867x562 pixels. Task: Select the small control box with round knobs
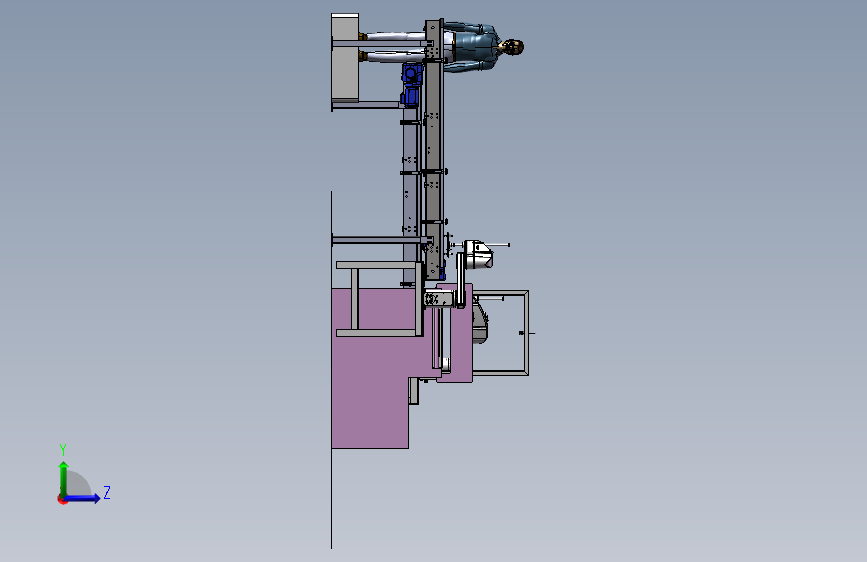[439, 299]
